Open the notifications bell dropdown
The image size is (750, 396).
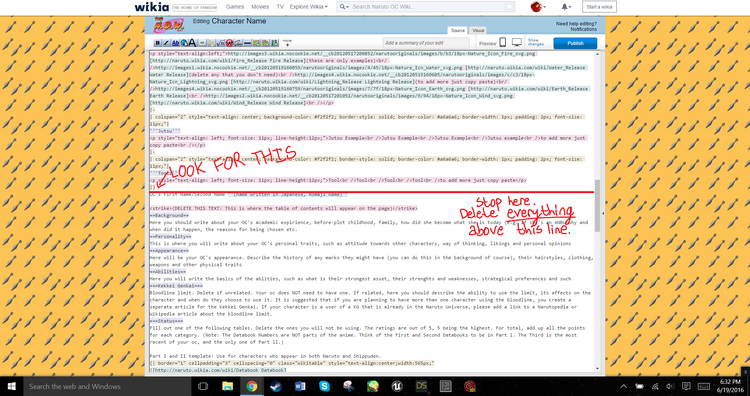pyautogui.click(x=566, y=7)
